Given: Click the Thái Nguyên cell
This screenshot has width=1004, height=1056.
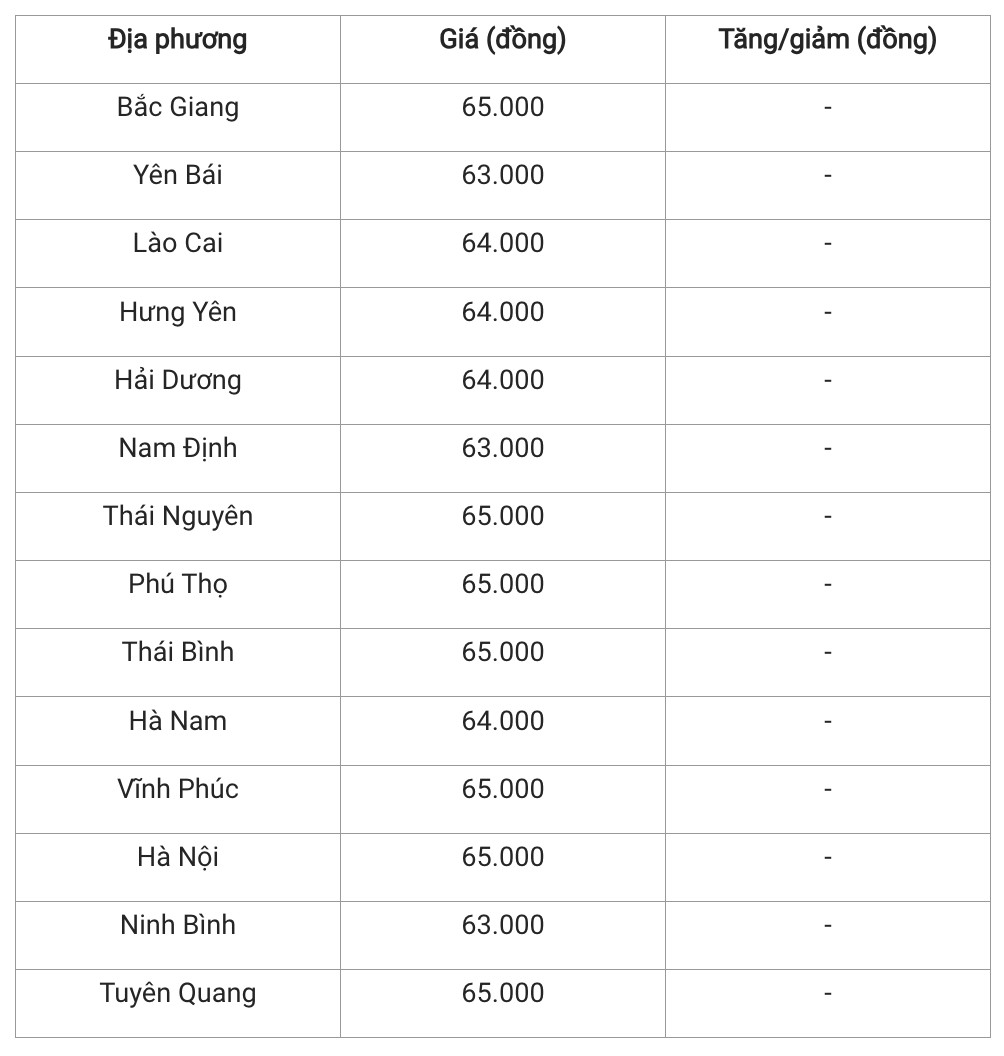Looking at the screenshot, I should tap(177, 516).
